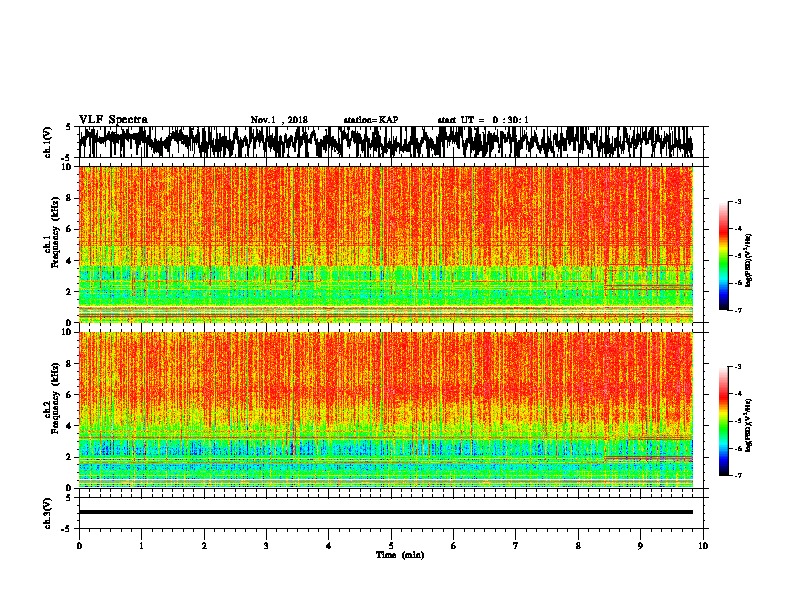This screenshot has width=792, height=612.
Task: Click the 4 kHz tick label on ch.2 spectrogram
Action: [x=71, y=426]
